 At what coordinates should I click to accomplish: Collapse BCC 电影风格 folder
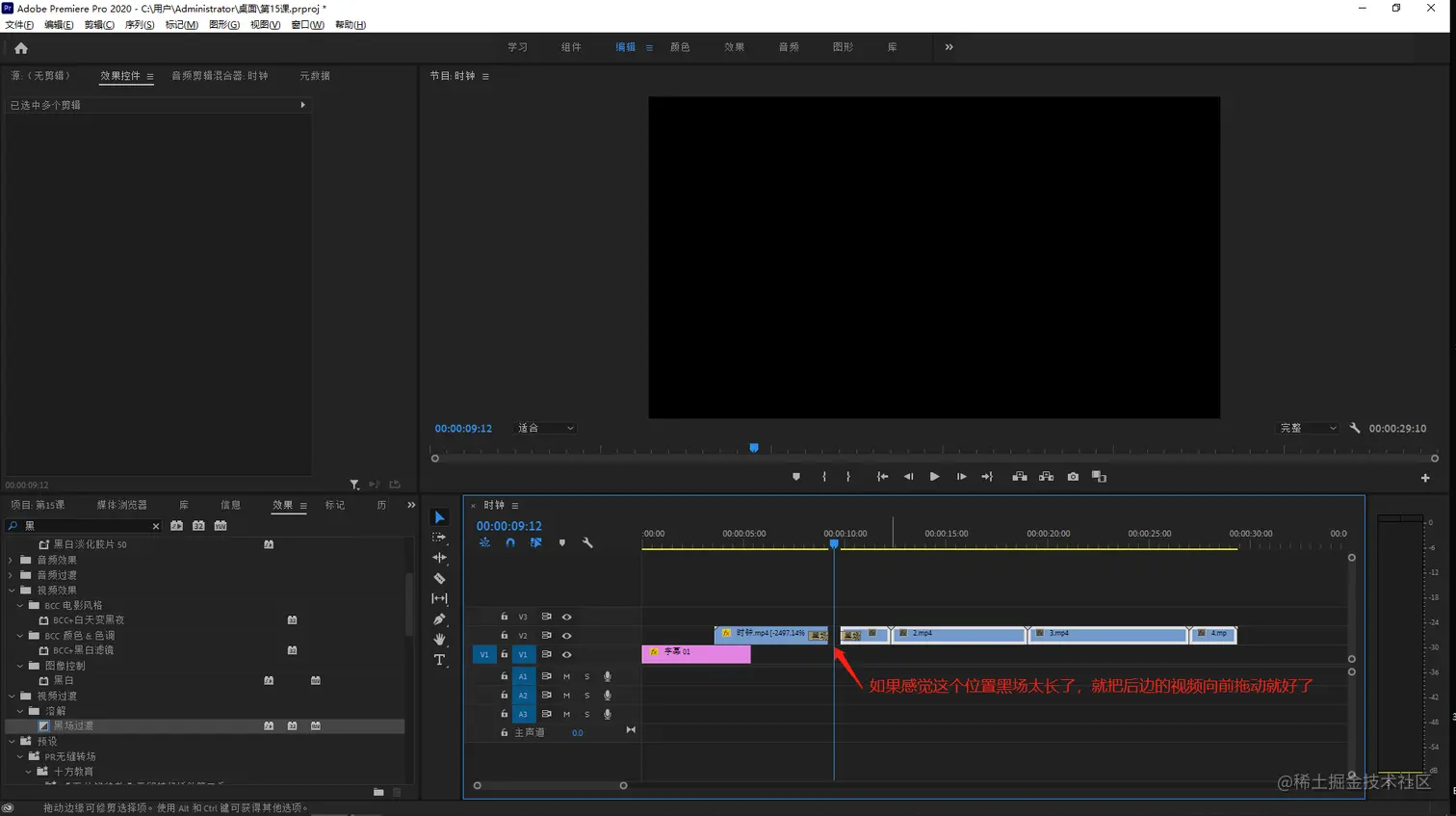pos(20,606)
